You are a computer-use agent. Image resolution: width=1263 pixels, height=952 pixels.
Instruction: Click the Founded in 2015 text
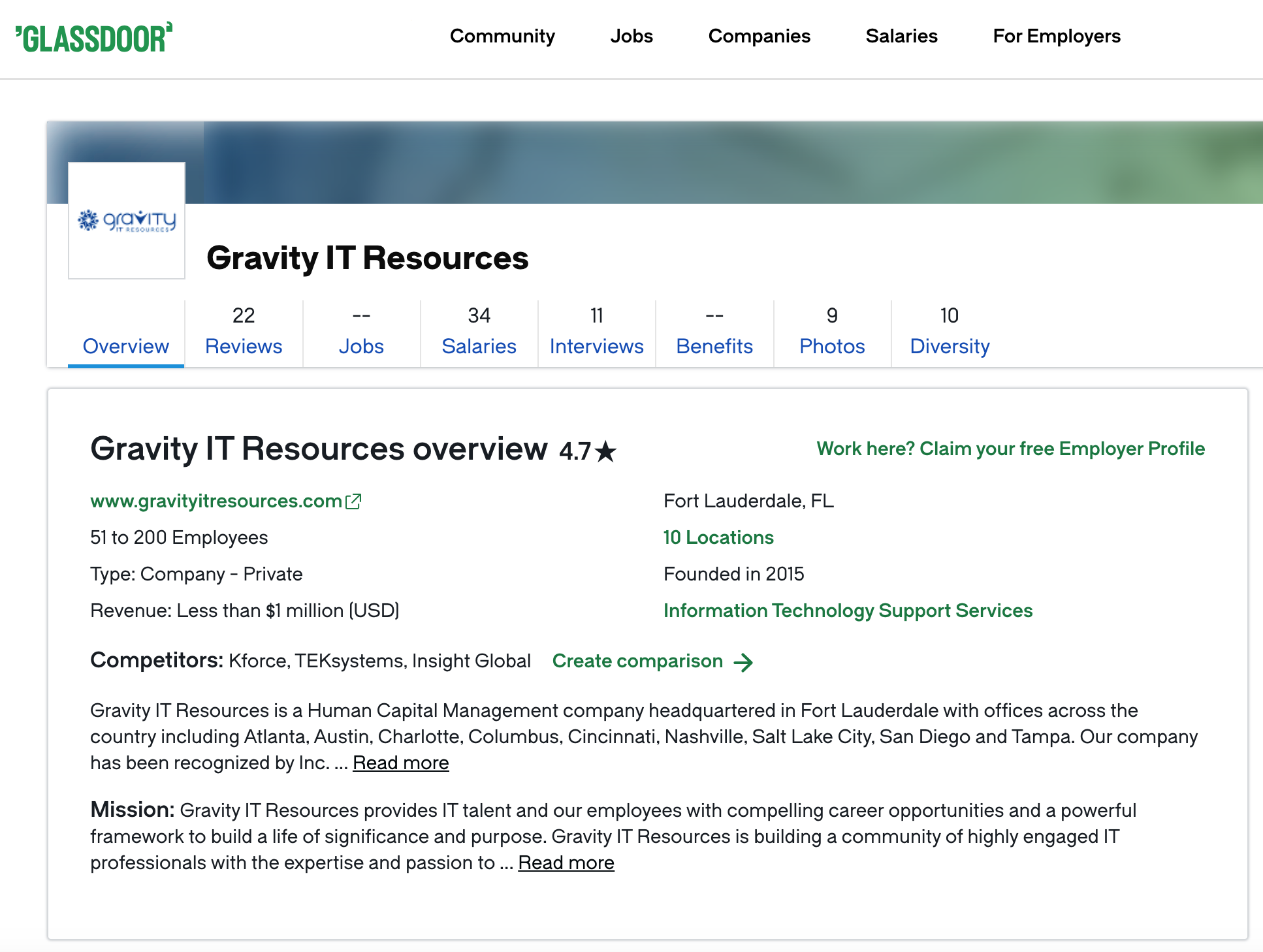tap(733, 574)
